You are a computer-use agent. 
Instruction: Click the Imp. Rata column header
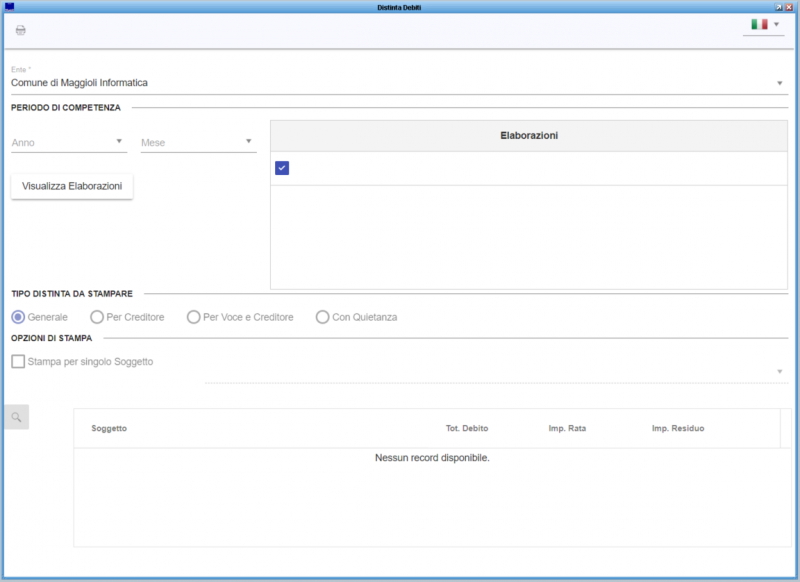pyautogui.click(x=567, y=429)
